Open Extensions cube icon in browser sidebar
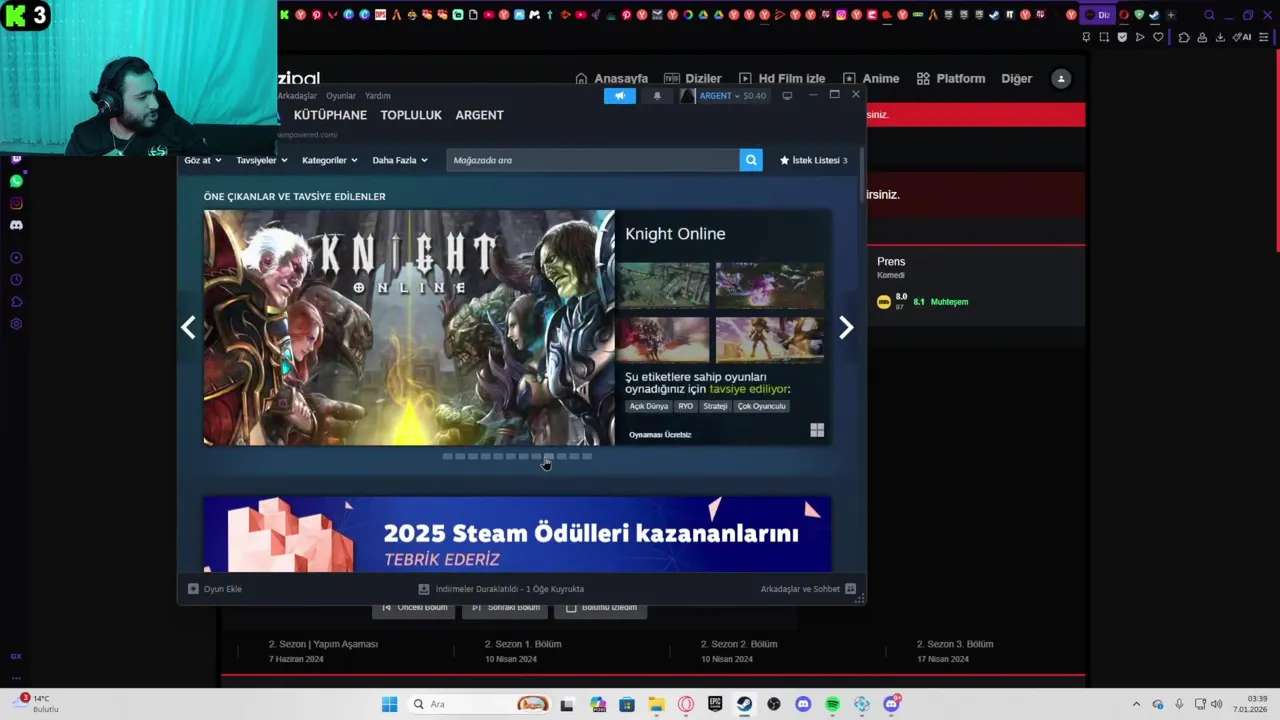 (16, 302)
